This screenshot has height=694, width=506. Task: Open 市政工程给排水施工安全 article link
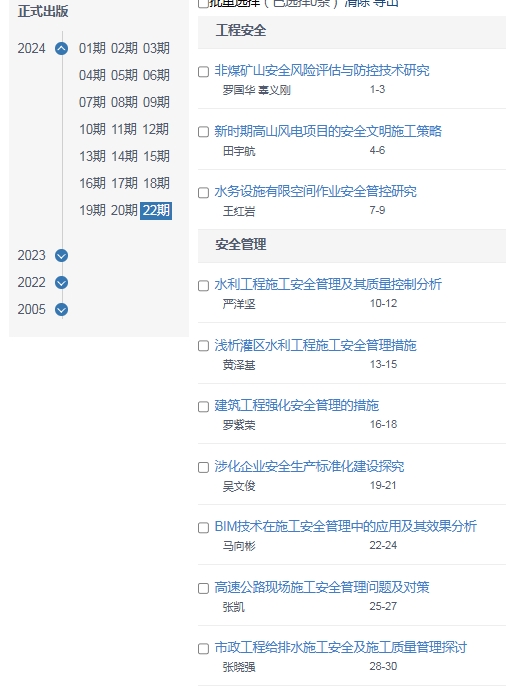(x=341, y=647)
